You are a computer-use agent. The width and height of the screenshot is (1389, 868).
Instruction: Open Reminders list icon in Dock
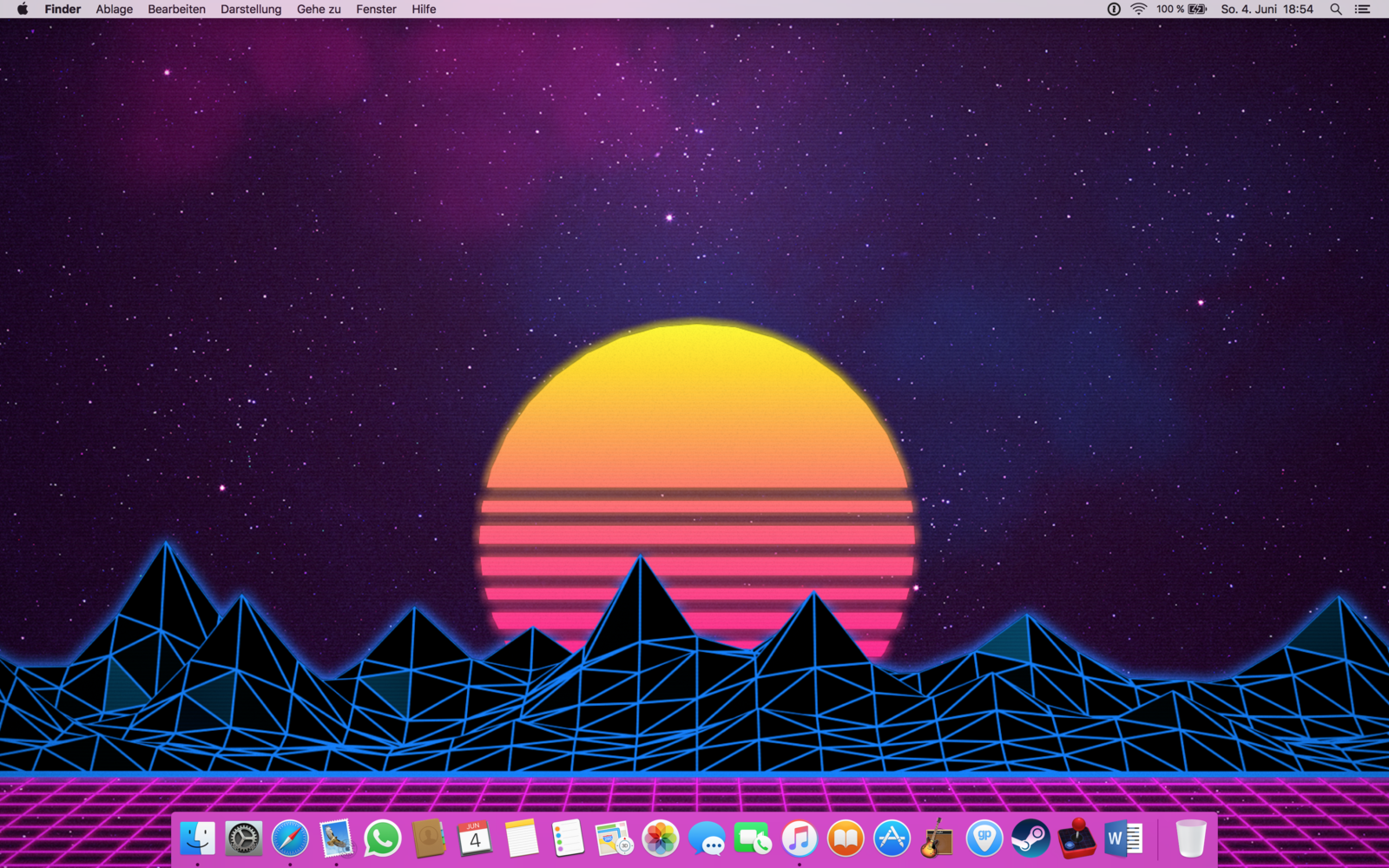tap(568, 838)
